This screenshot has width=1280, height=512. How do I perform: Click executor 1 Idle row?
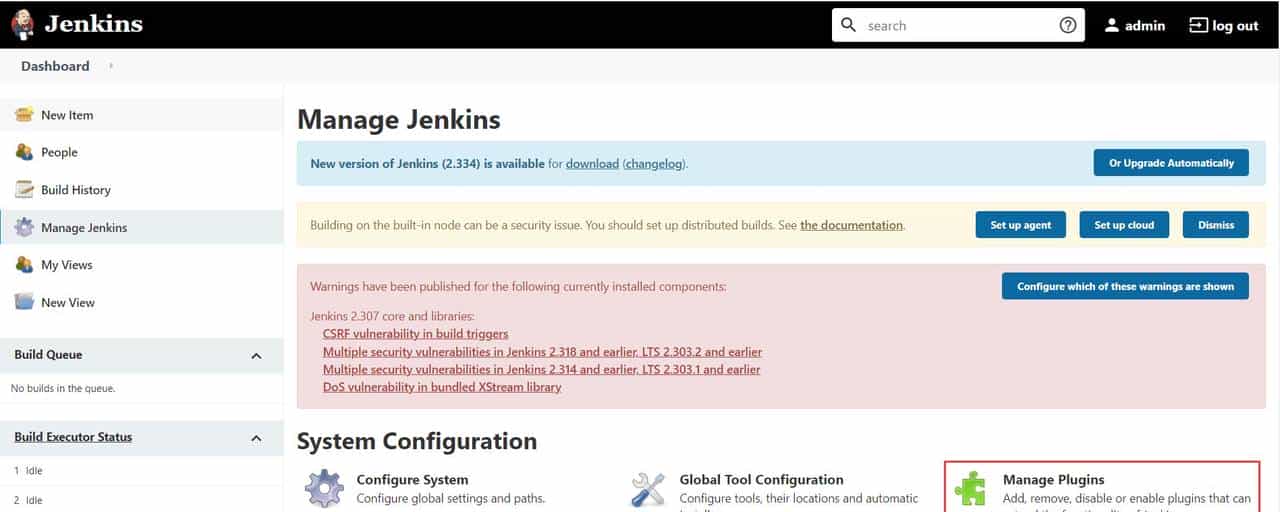click(141, 471)
